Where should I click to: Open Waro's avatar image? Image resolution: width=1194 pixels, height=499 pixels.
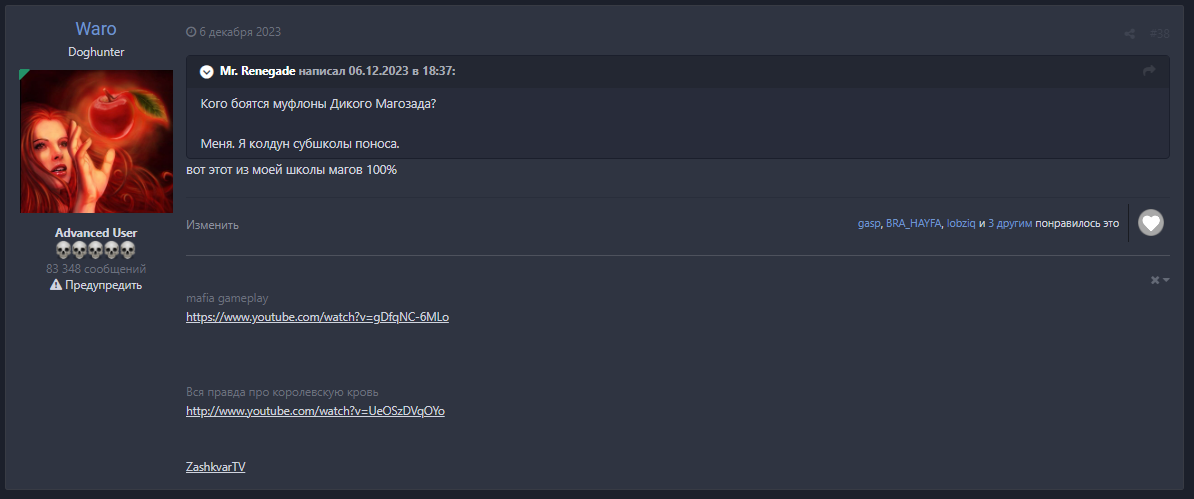pyautogui.click(x=97, y=141)
